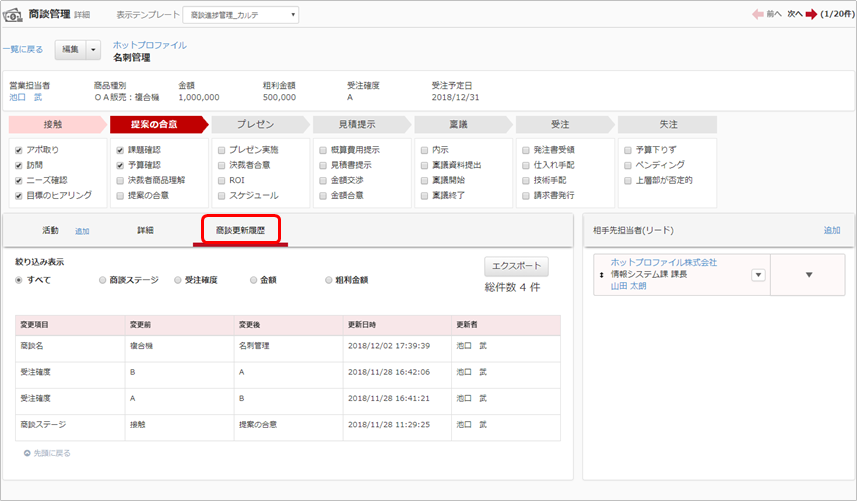Uncheck 目標のヒアリング checkbox
This screenshot has height=501, width=857.
point(19,196)
